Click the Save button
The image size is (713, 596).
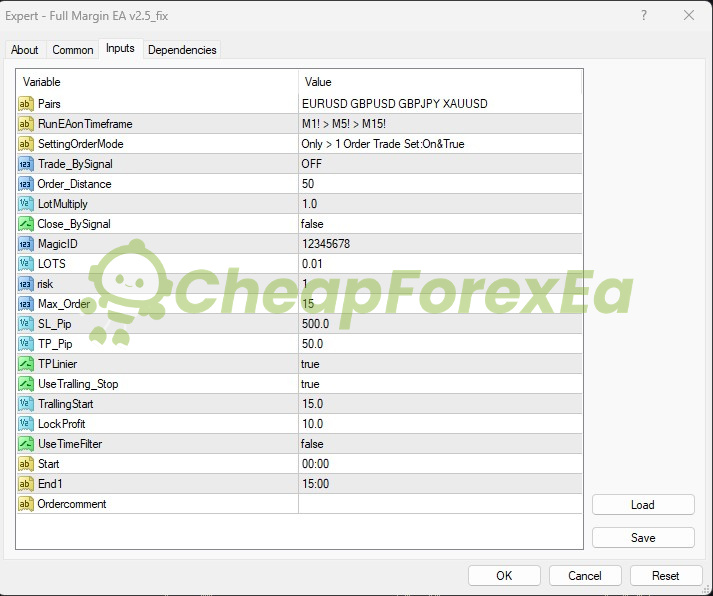click(643, 538)
